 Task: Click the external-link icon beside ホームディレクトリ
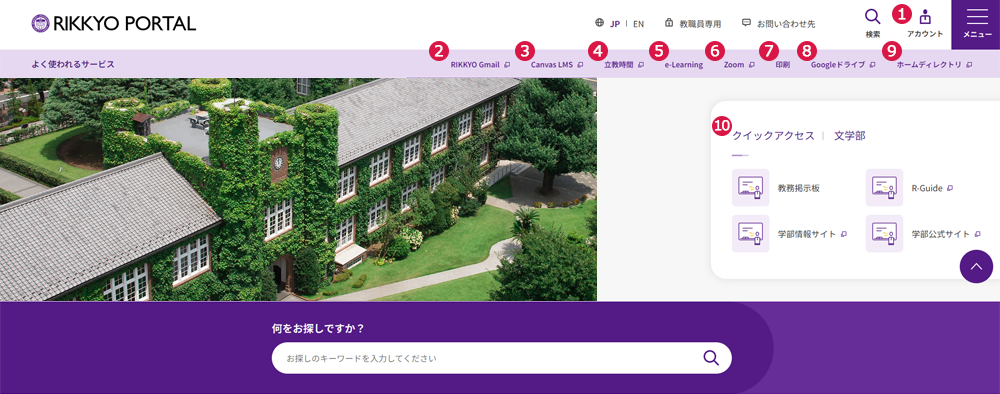click(x=969, y=64)
